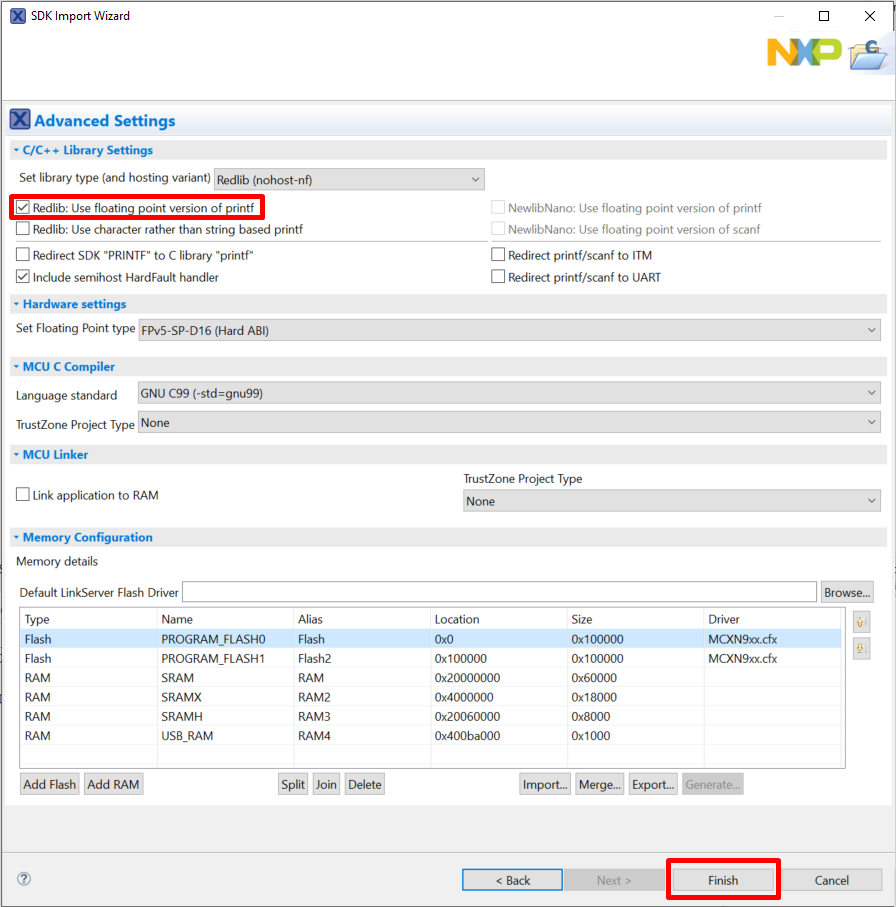Viewport: 896px width, 907px height.
Task: Click Browse for the Flash Driver
Action: click(847, 592)
